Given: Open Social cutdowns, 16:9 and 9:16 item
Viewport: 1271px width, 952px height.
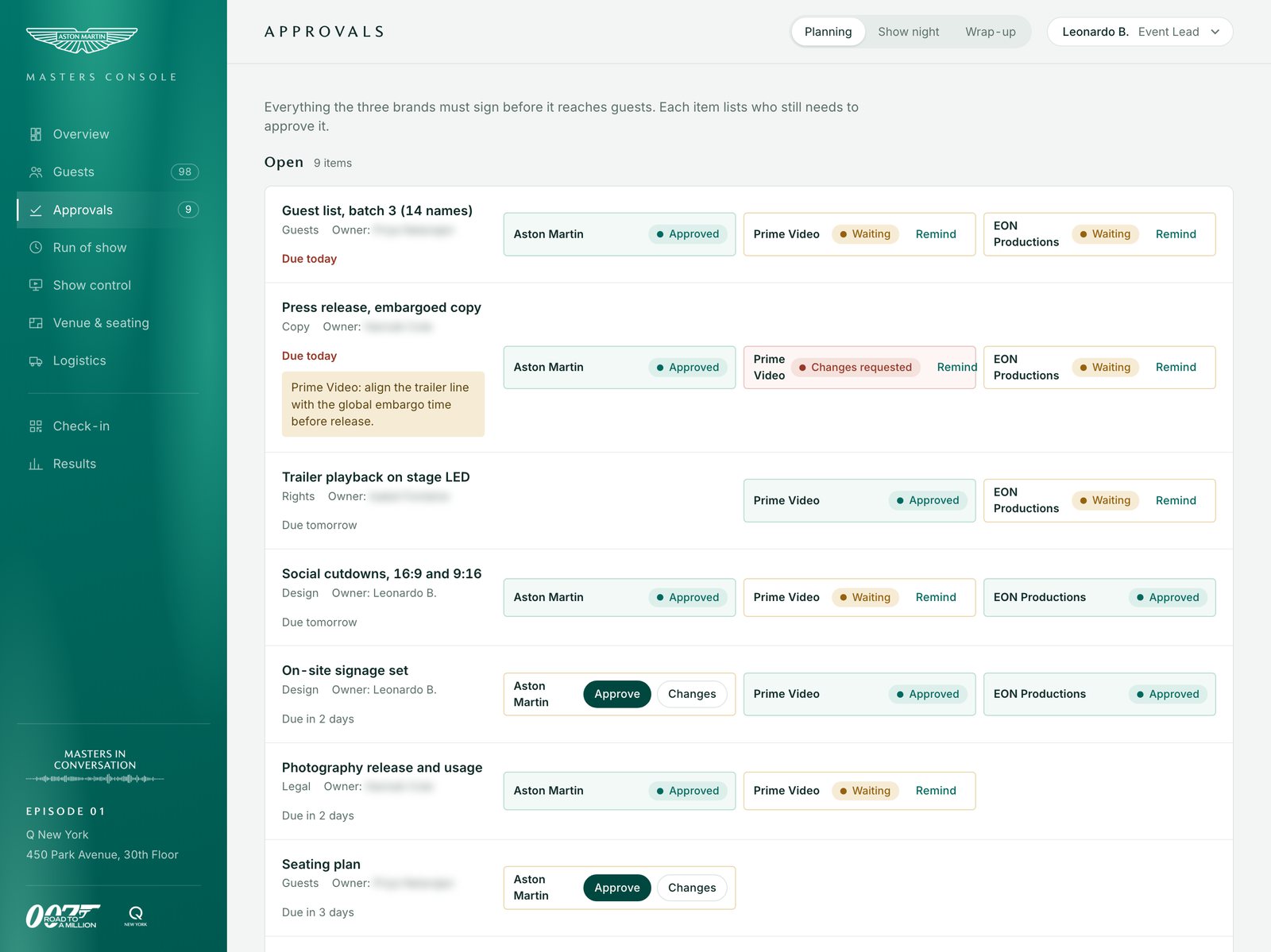Looking at the screenshot, I should coord(381,574).
